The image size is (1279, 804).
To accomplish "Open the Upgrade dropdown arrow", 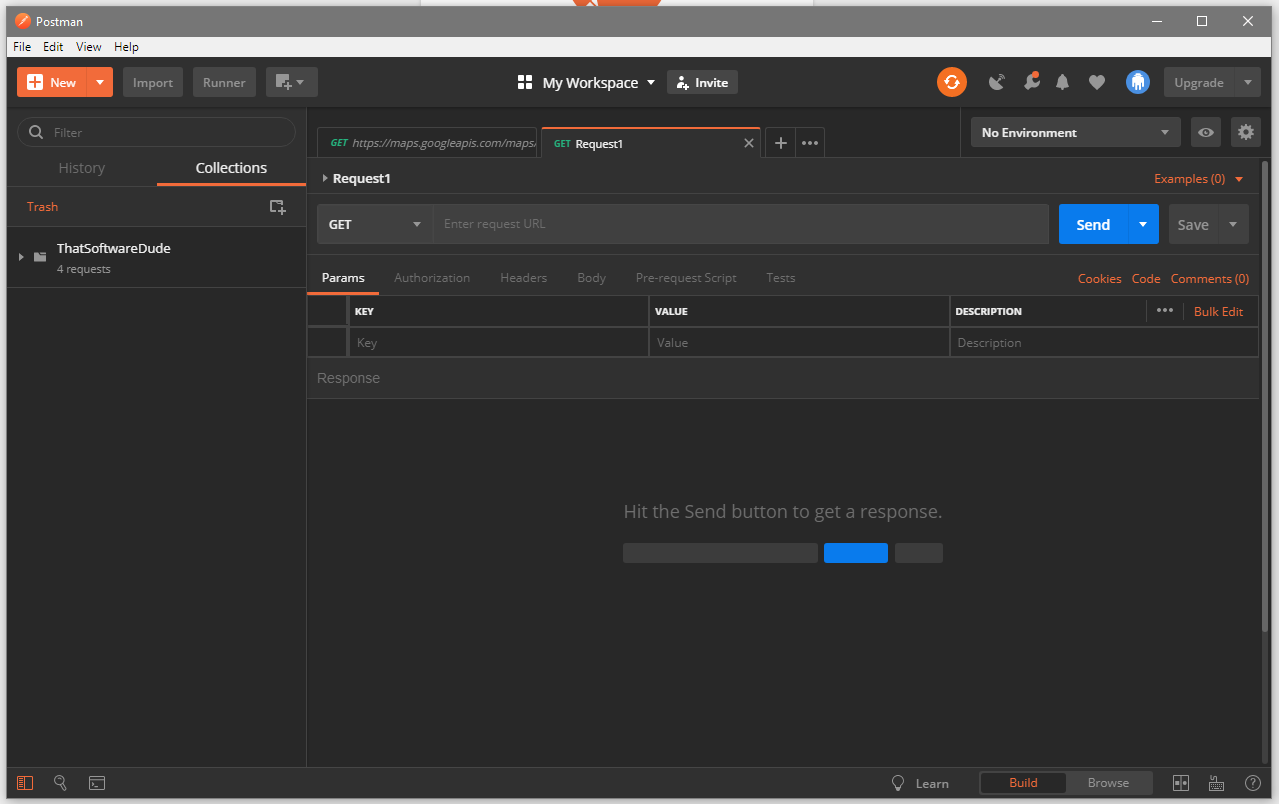I will point(1248,82).
